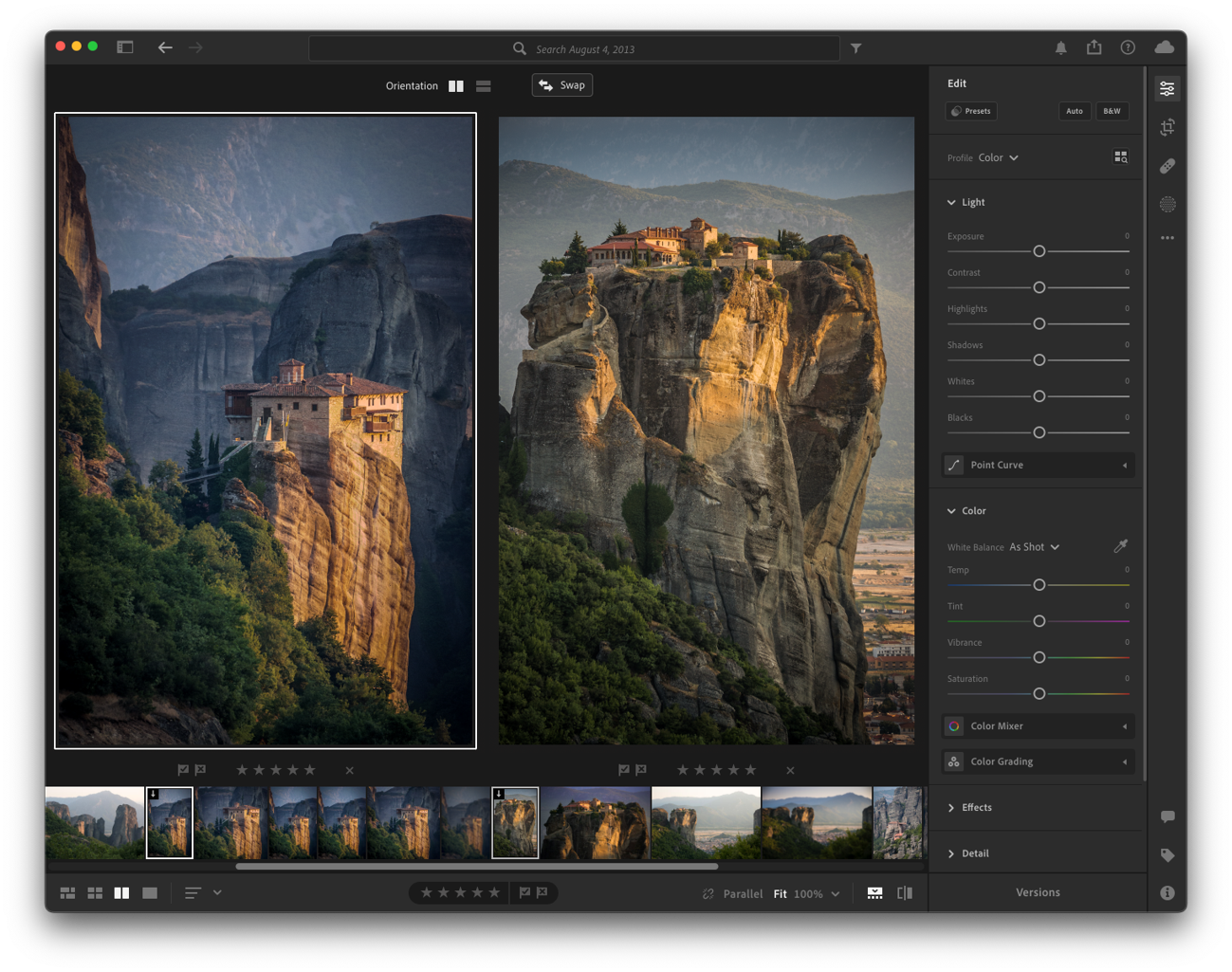Viewport: 1232px width, 972px height.
Task: Open the Color Mixer panel
Action: (1038, 726)
